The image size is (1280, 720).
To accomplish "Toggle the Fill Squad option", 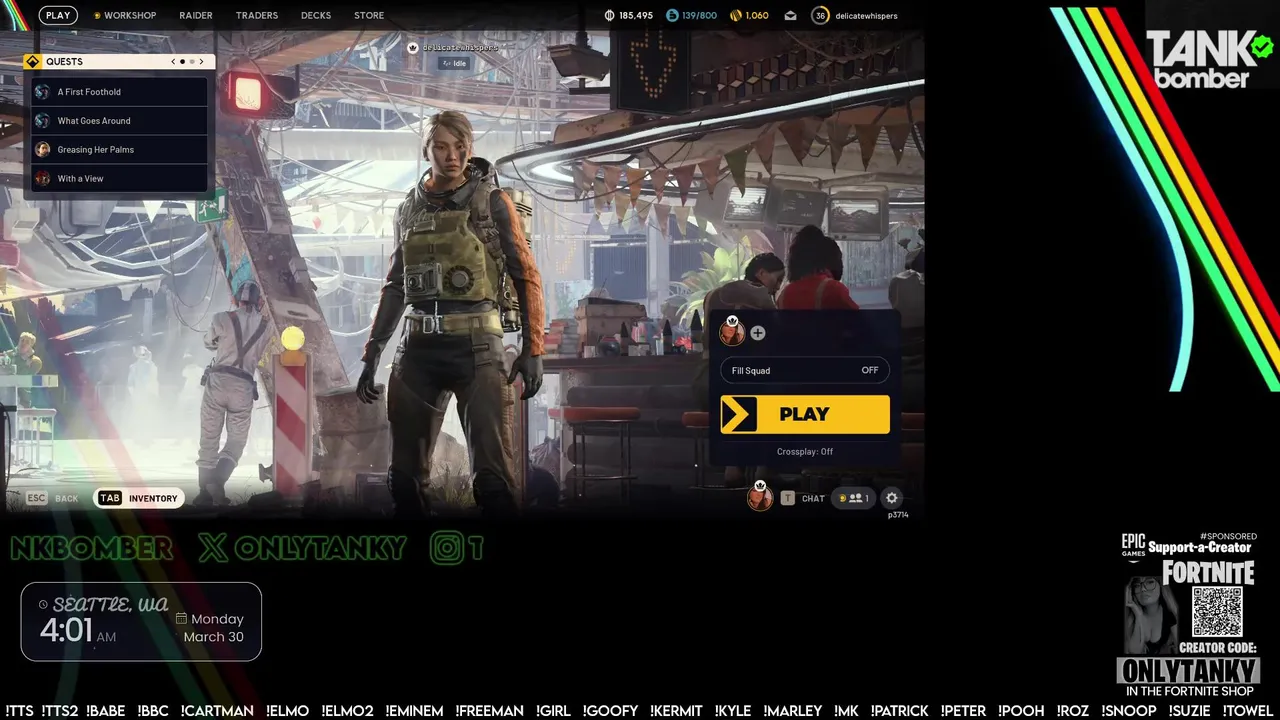I will click(x=805, y=370).
